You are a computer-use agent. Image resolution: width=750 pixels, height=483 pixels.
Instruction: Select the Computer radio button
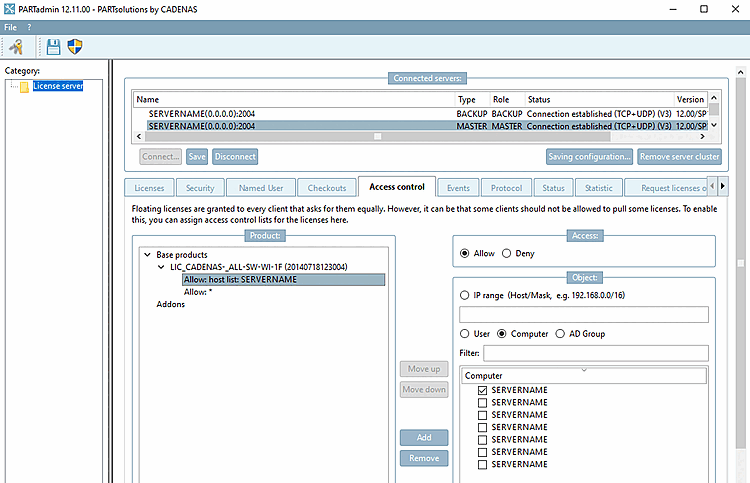pos(502,334)
